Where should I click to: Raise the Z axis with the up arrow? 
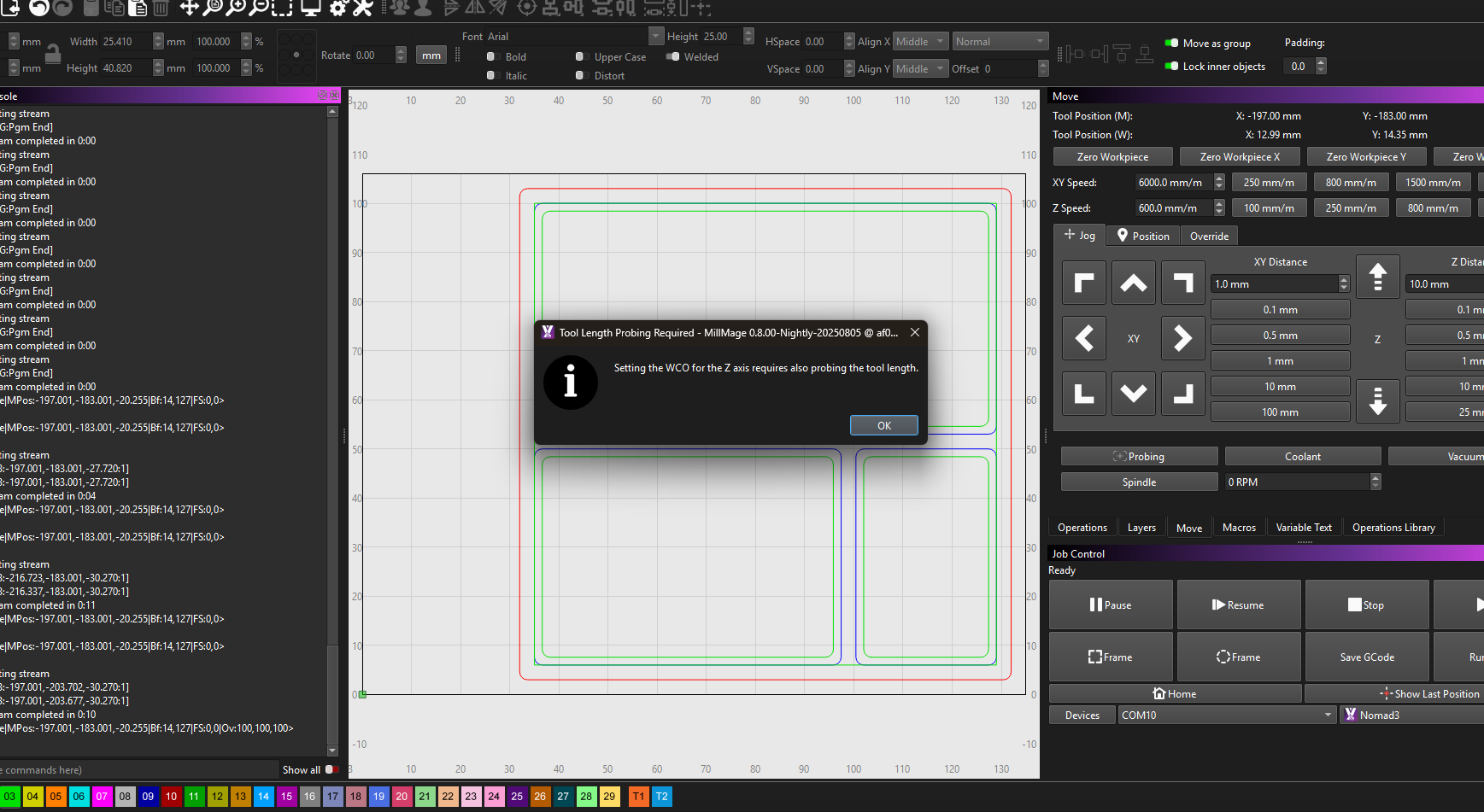1377,277
